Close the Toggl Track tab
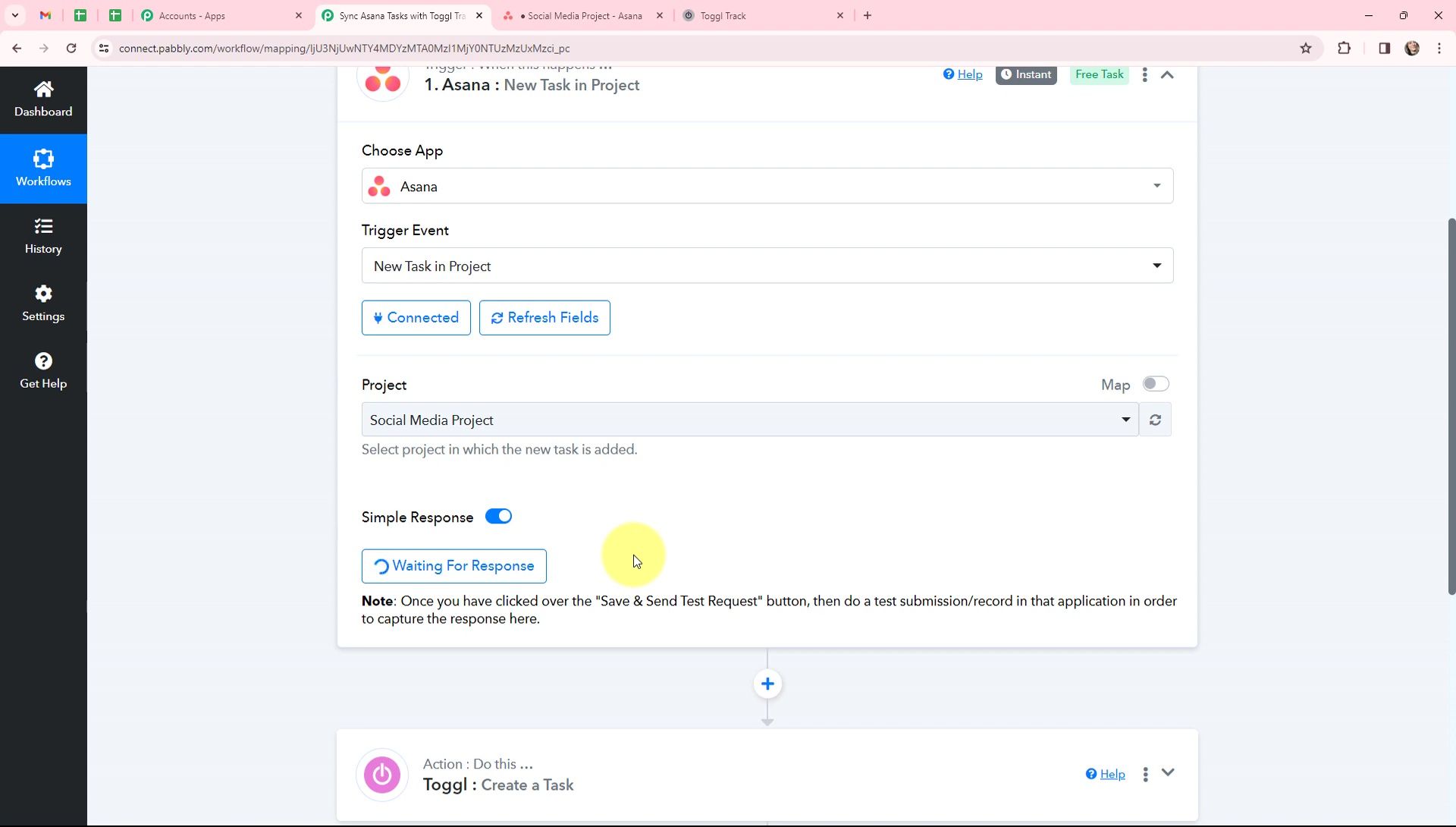 tap(840, 15)
